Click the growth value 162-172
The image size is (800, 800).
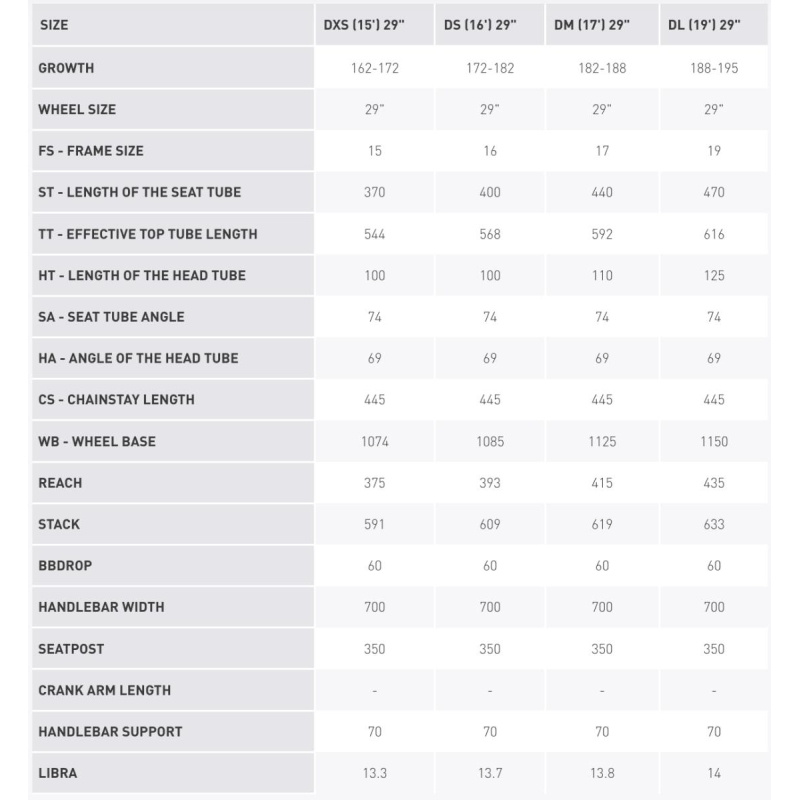375,68
